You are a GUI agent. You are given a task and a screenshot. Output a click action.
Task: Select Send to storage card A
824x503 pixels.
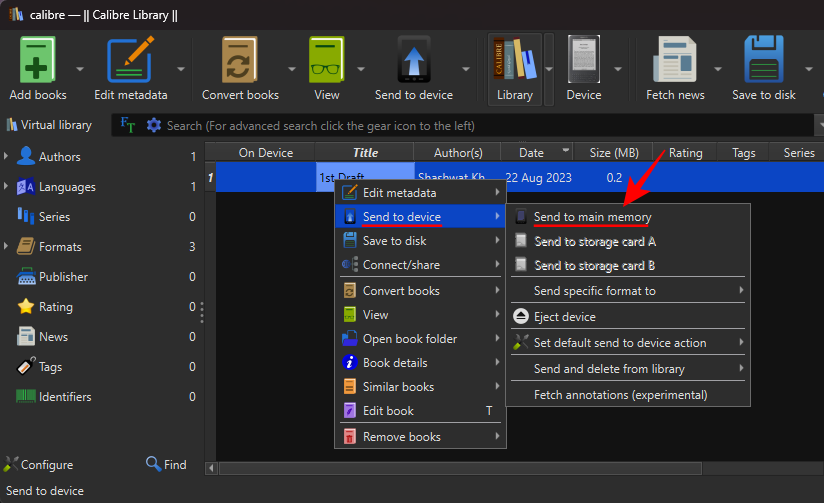coord(628,241)
